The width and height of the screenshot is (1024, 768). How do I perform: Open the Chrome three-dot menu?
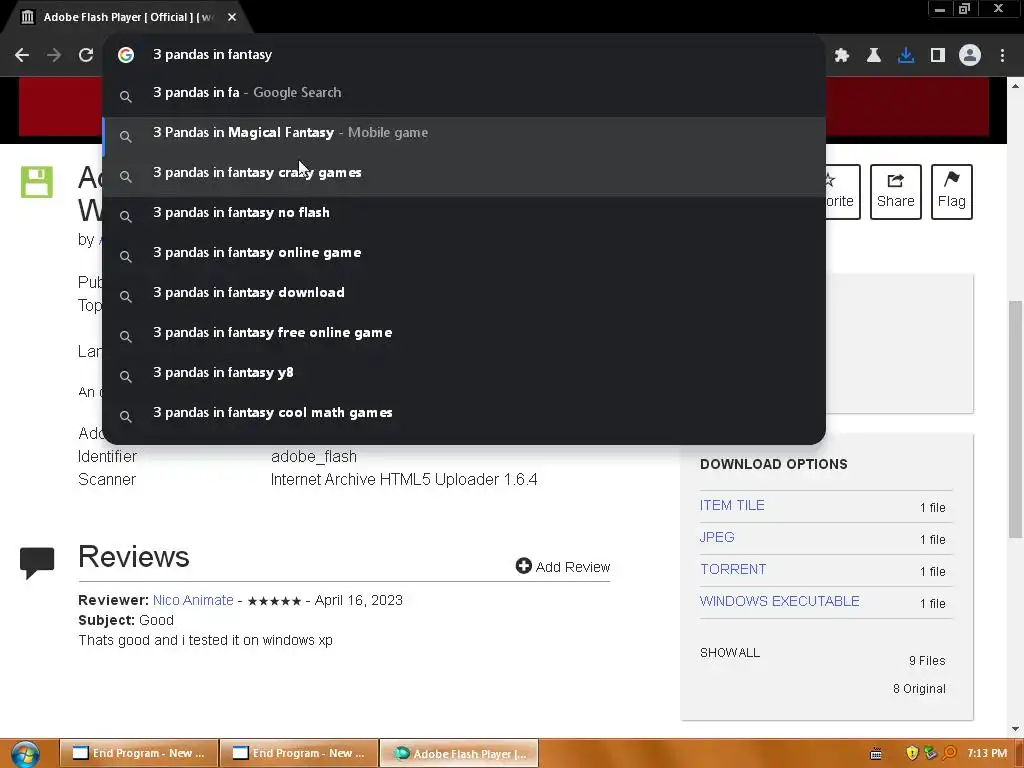tap(1002, 56)
